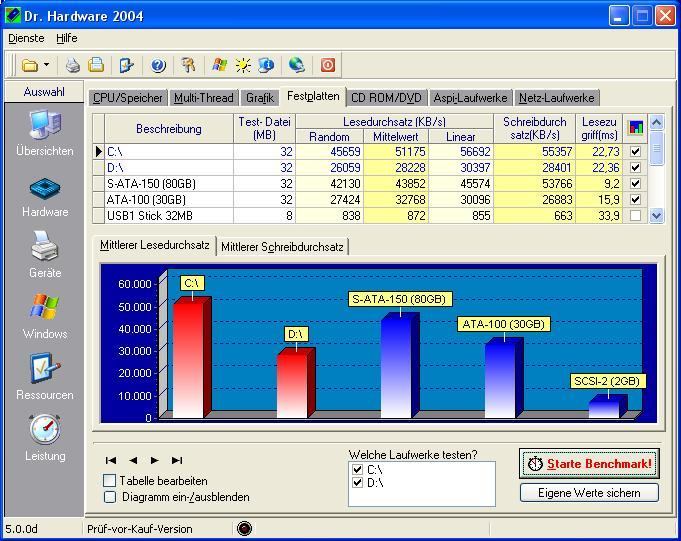The width and height of the screenshot is (681, 541).
Task: Show Mittlerer Schreibdurchsatz chart tab
Action: click(282, 247)
